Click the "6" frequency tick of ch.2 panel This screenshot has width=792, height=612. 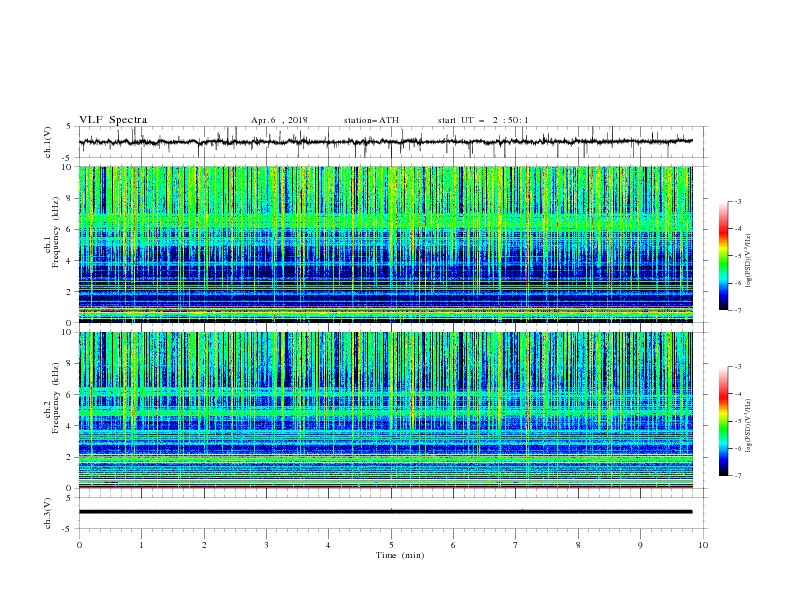(71, 395)
